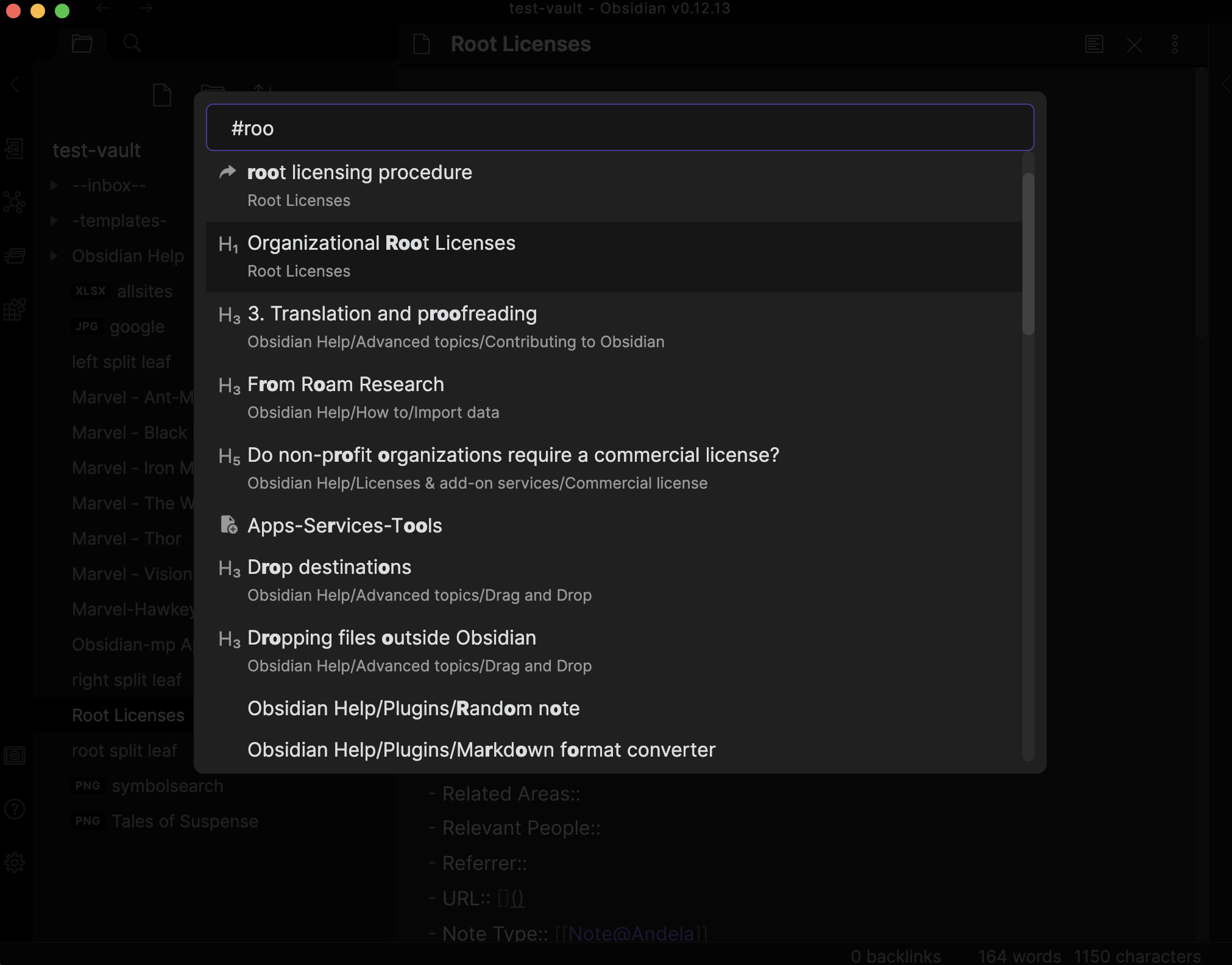Choose 'From Roam Research' heading result
This screenshot has height=965, width=1232.
click(x=345, y=385)
